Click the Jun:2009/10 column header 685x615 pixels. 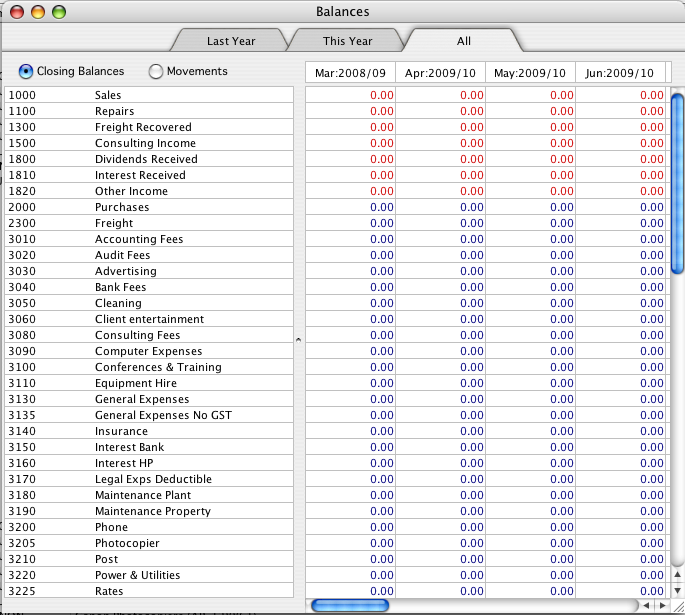pyautogui.click(x=620, y=73)
